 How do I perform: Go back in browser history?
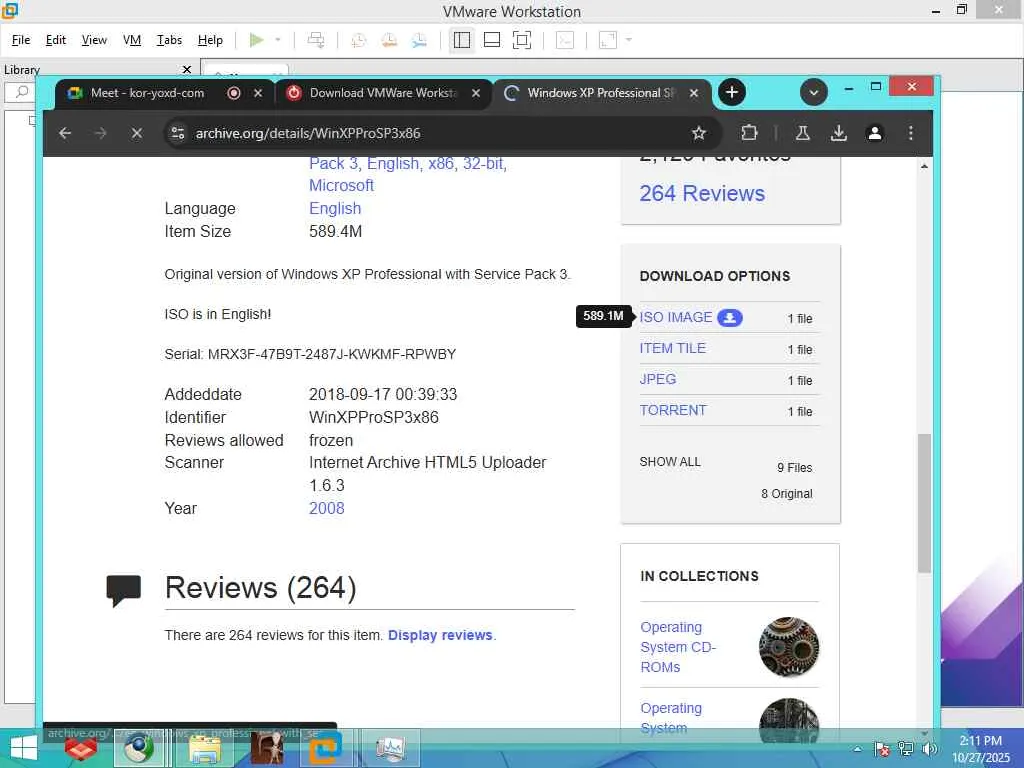65,133
